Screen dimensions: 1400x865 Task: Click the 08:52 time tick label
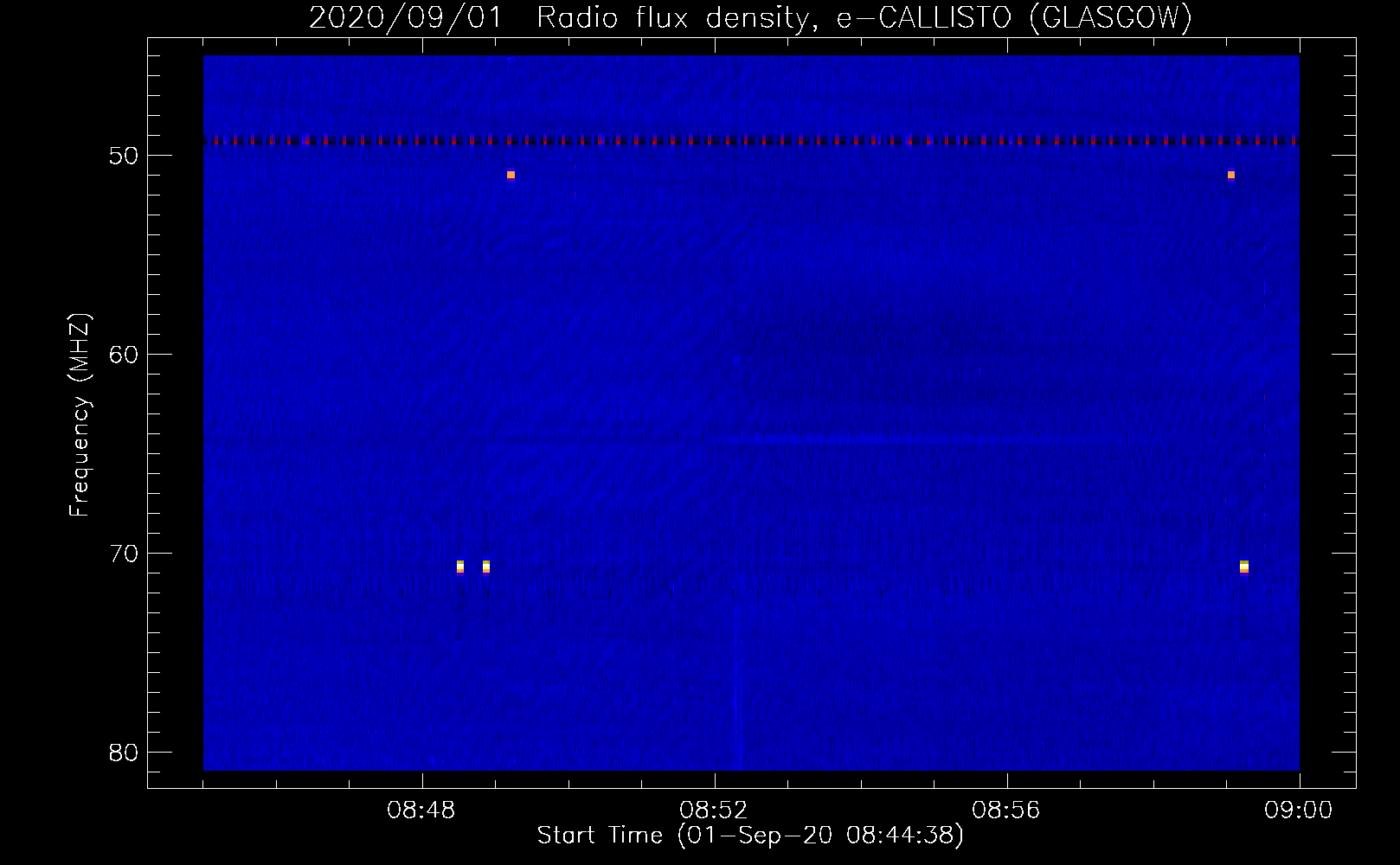(x=714, y=811)
